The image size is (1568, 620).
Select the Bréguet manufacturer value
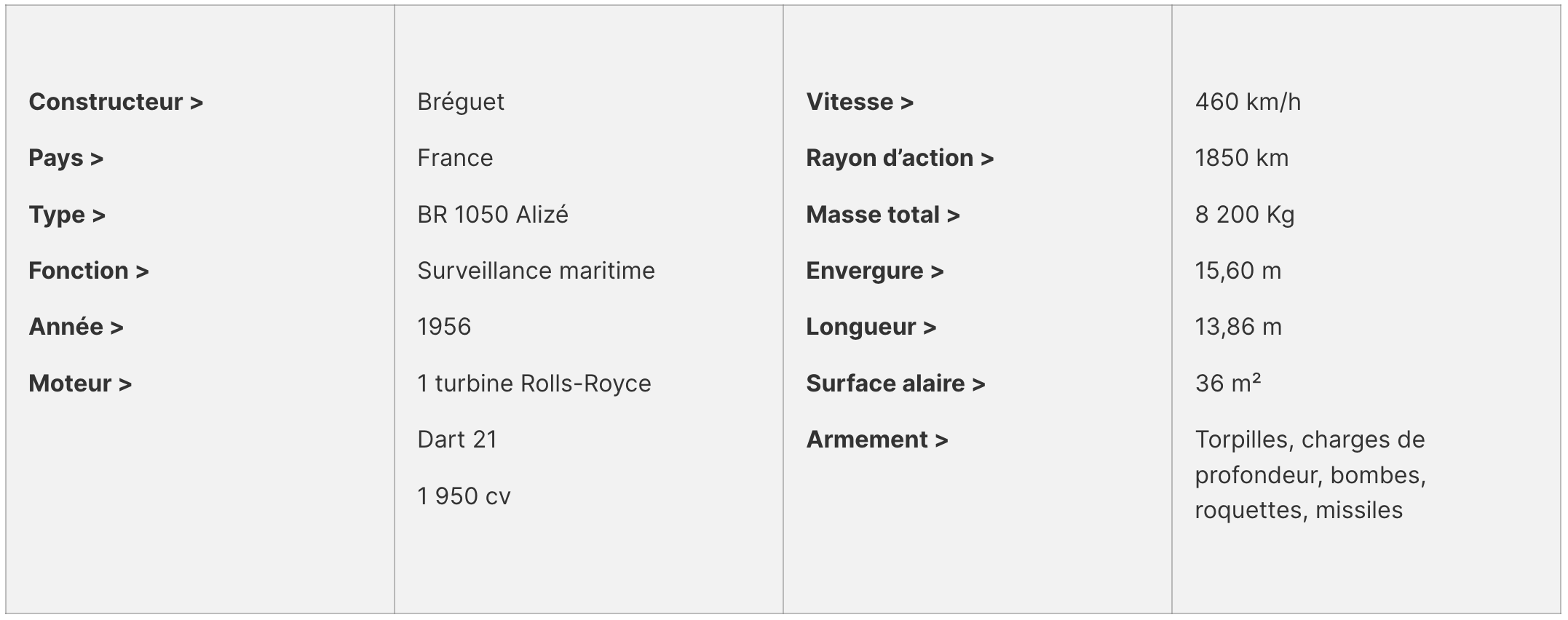(461, 103)
